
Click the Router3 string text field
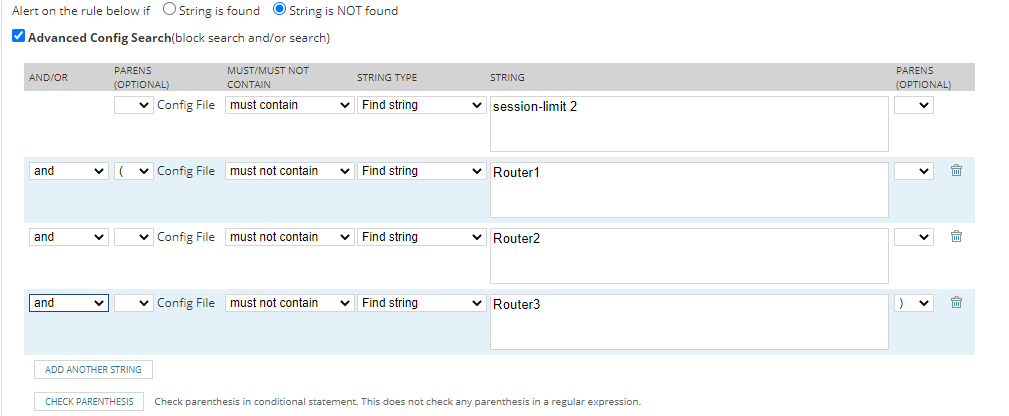tap(689, 322)
